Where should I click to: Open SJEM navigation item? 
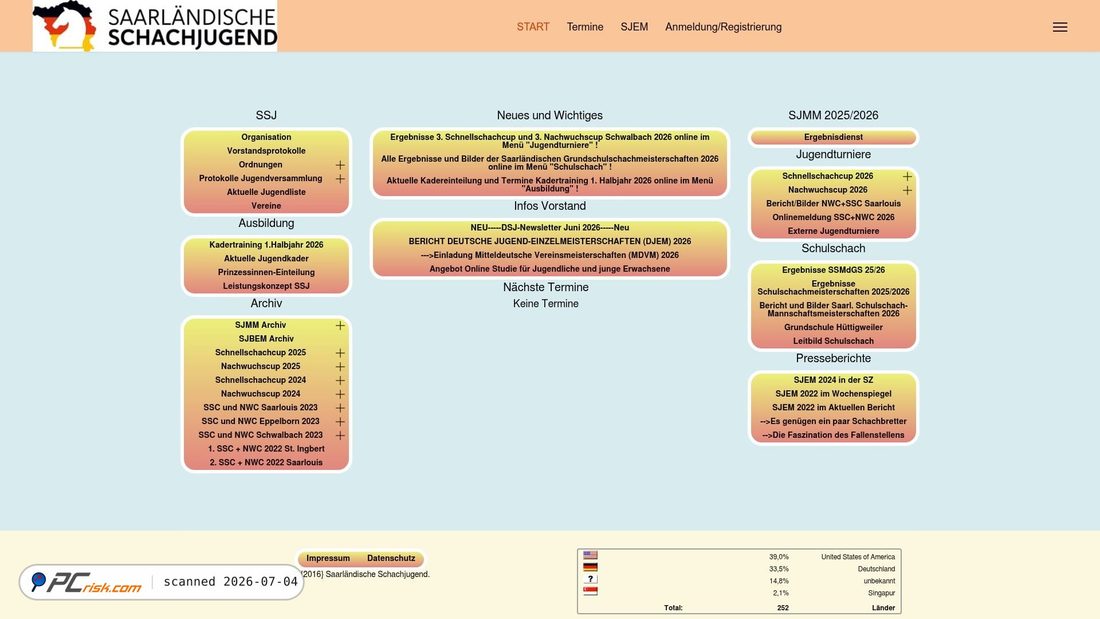point(634,27)
